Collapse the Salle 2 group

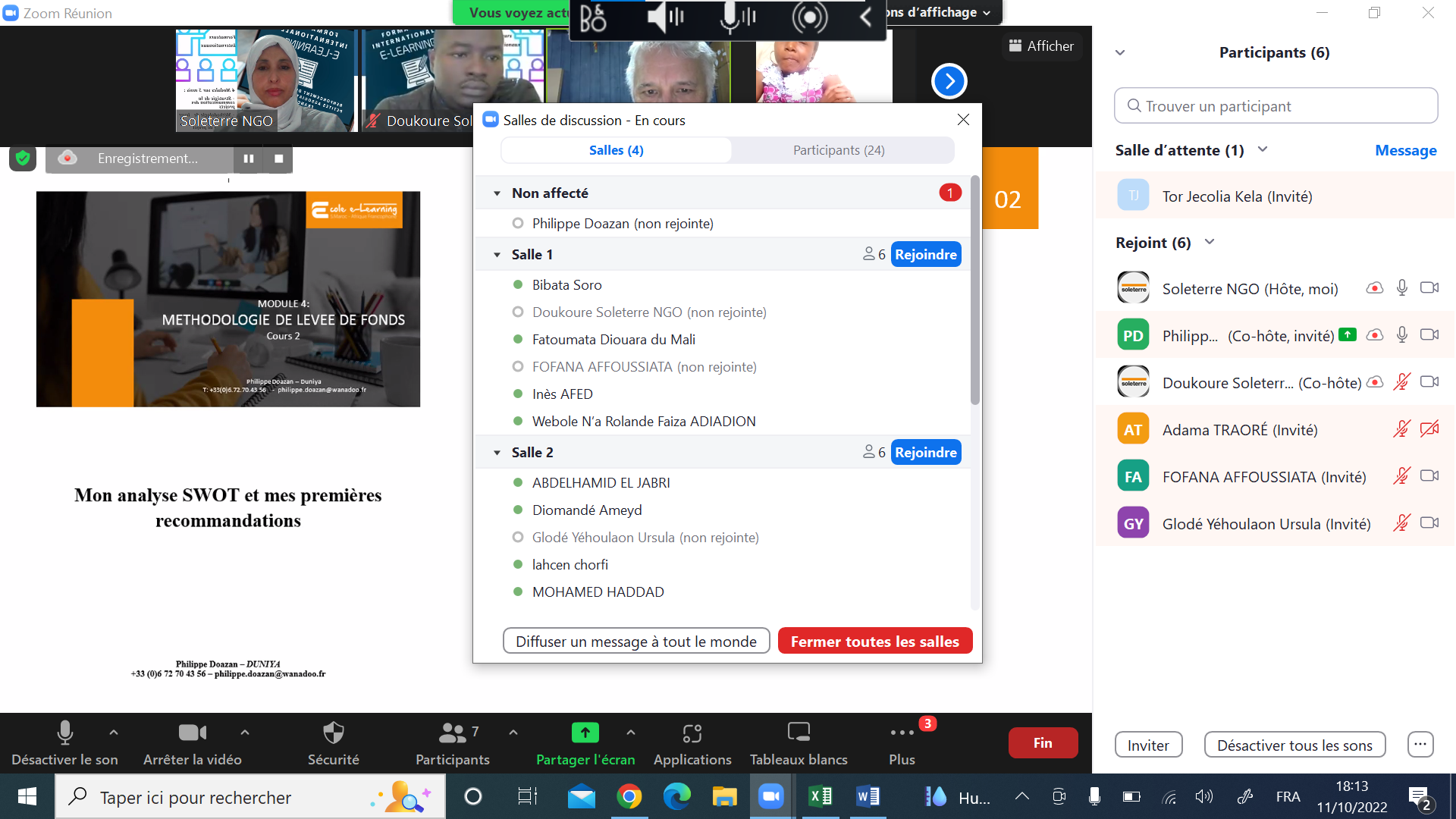(x=497, y=453)
